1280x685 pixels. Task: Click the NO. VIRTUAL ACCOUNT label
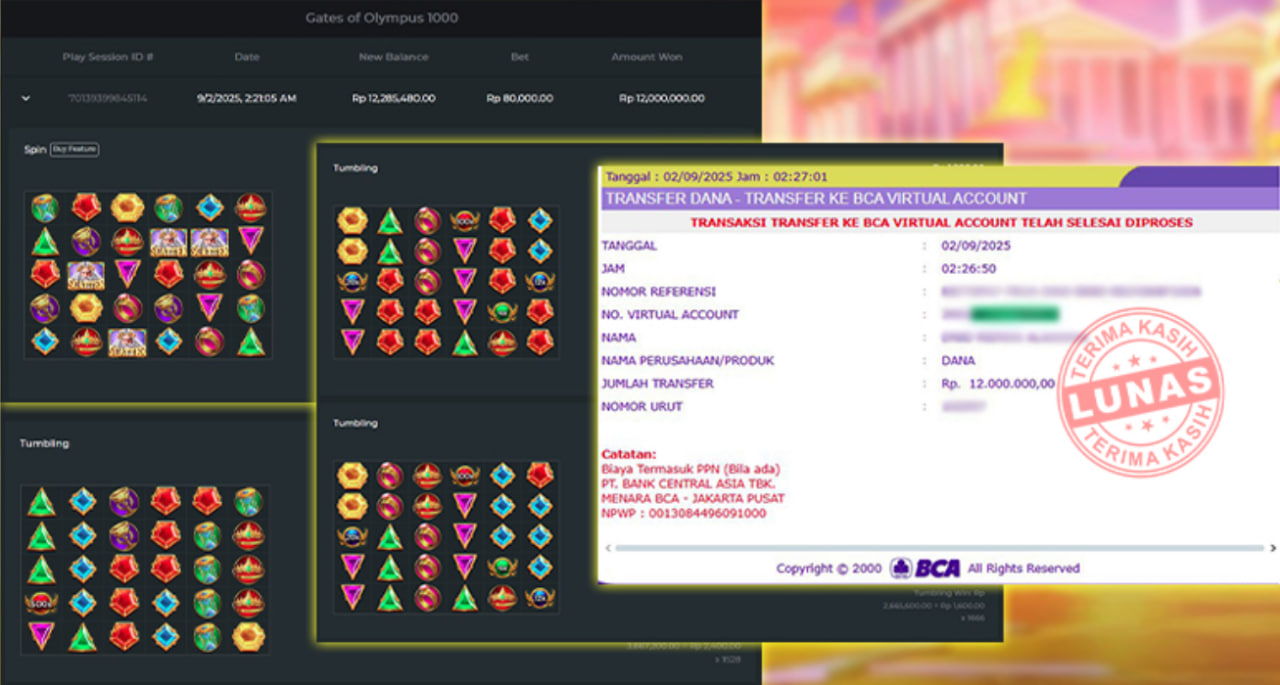click(x=670, y=314)
